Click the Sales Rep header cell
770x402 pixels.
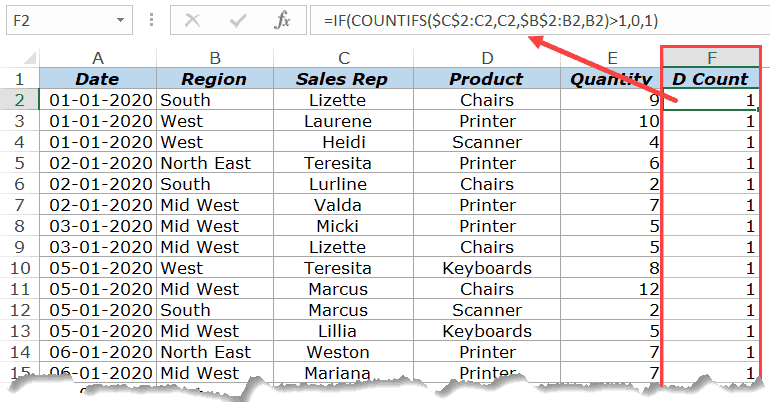[x=343, y=79]
